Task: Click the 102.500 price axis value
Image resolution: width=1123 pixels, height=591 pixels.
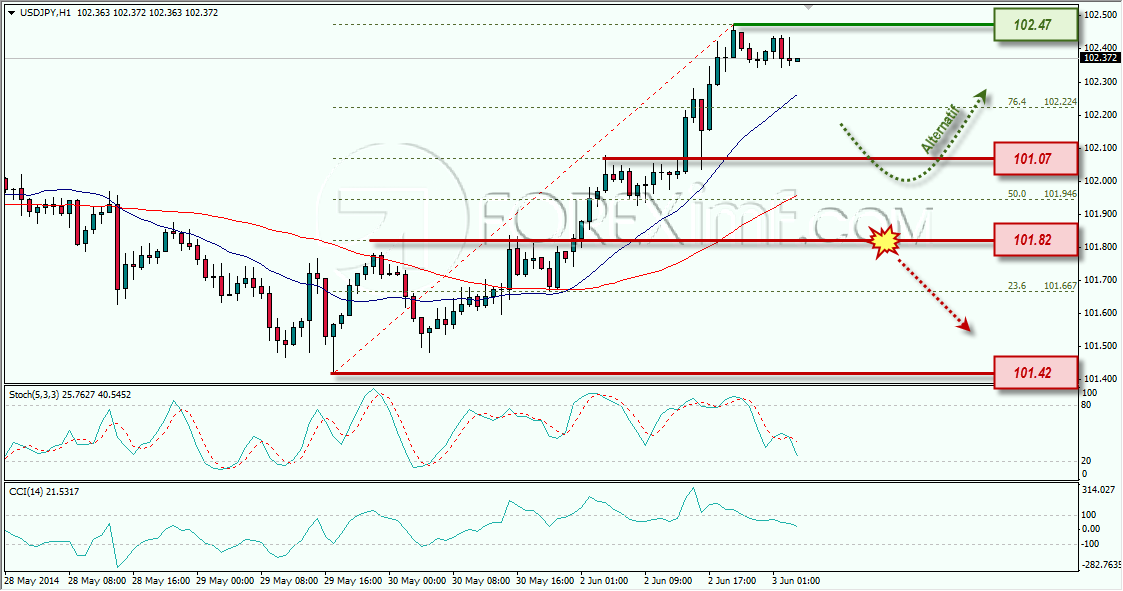Action: tap(1101, 14)
